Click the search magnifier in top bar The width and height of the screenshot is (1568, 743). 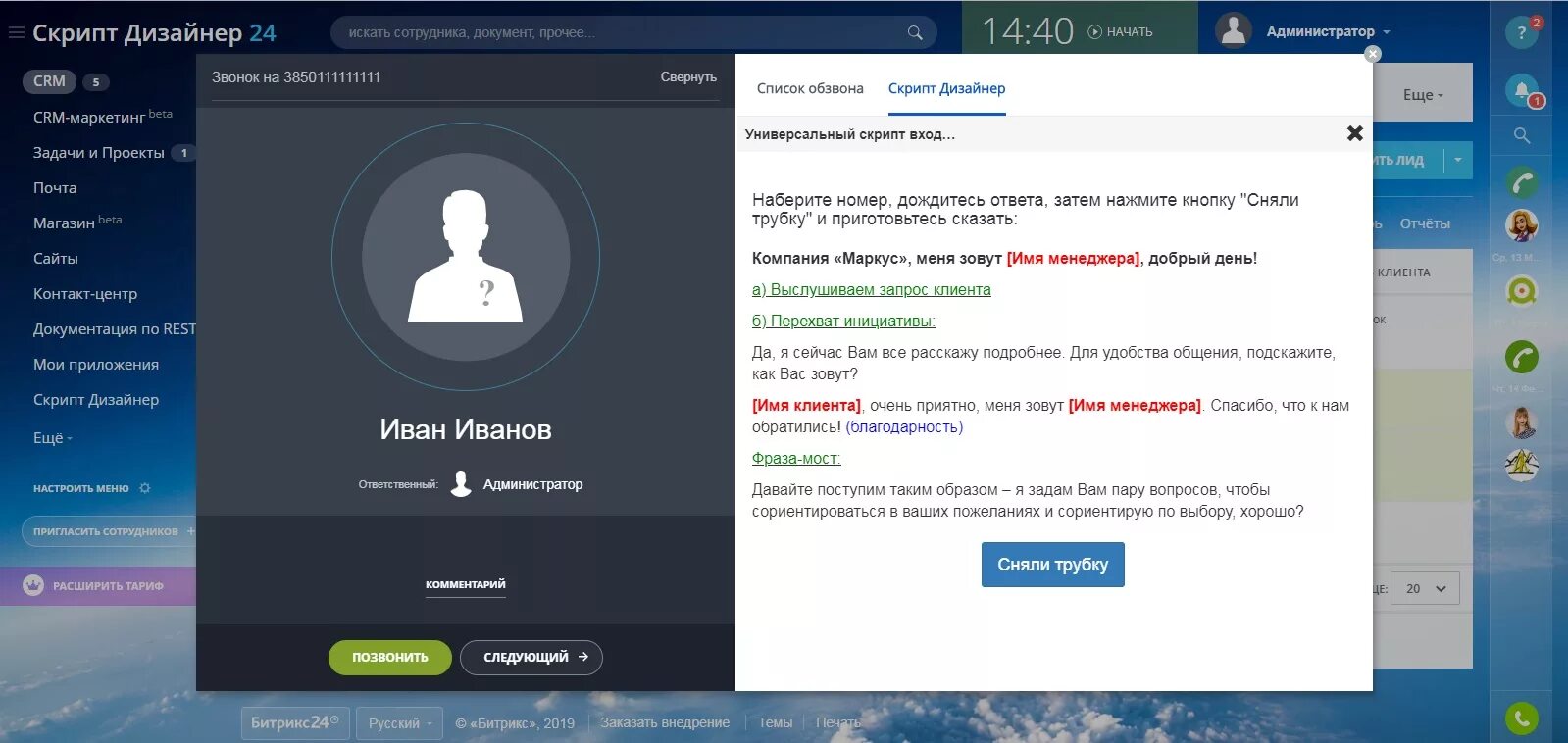click(x=915, y=32)
